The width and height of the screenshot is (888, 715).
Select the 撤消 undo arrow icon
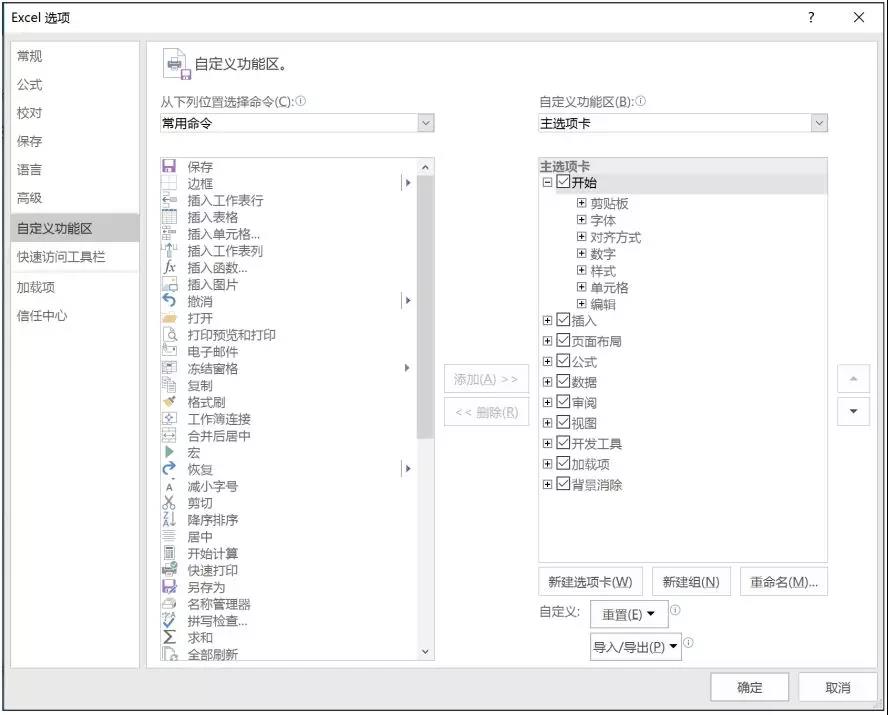(168, 301)
